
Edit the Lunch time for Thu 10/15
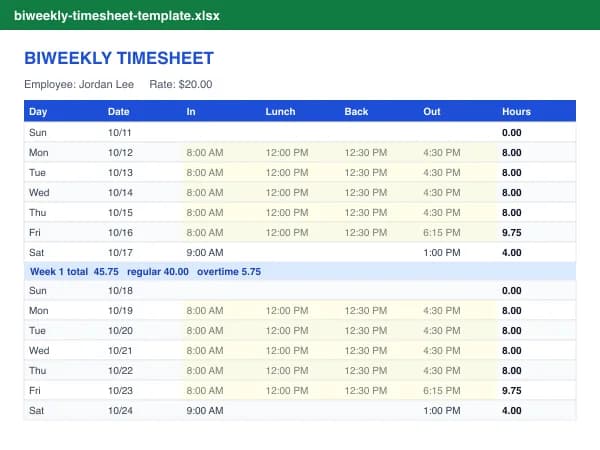287,212
